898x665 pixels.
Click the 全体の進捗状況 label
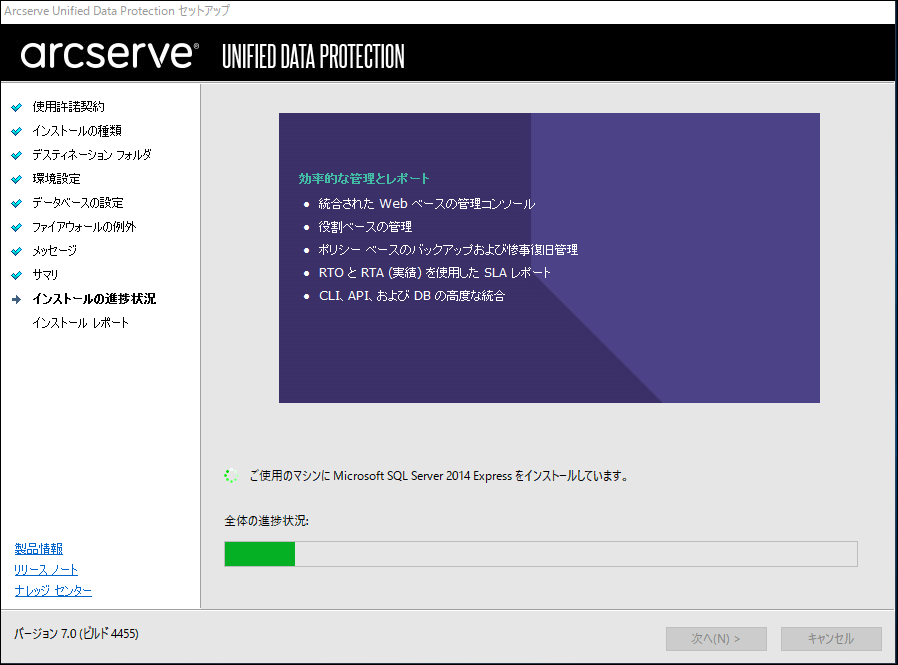tap(266, 521)
